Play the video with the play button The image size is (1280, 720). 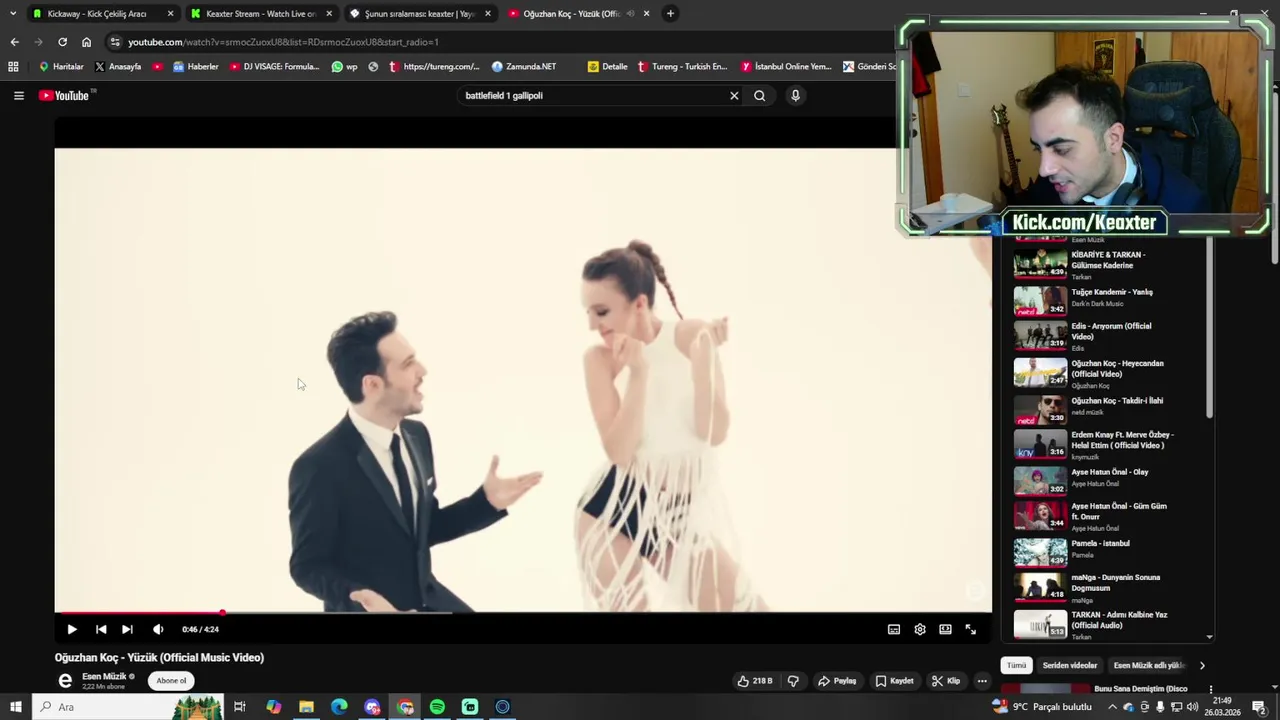click(72, 629)
